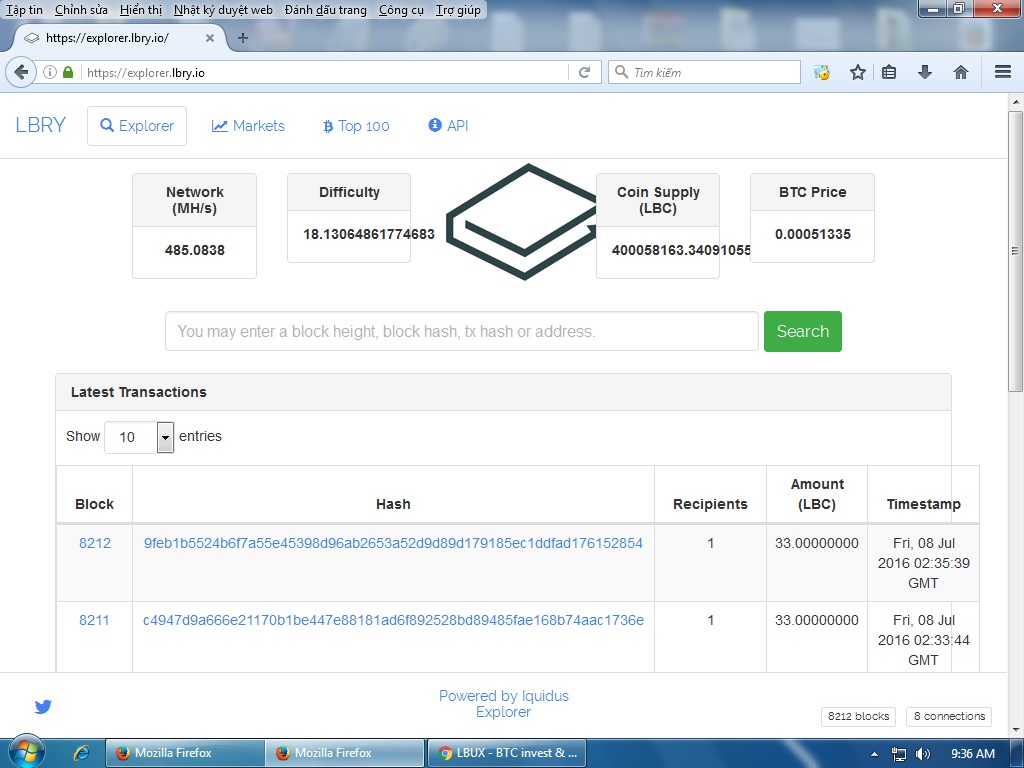Sort by the Hash column header
This screenshot has height=768, width=1024.
coord(393,494)
